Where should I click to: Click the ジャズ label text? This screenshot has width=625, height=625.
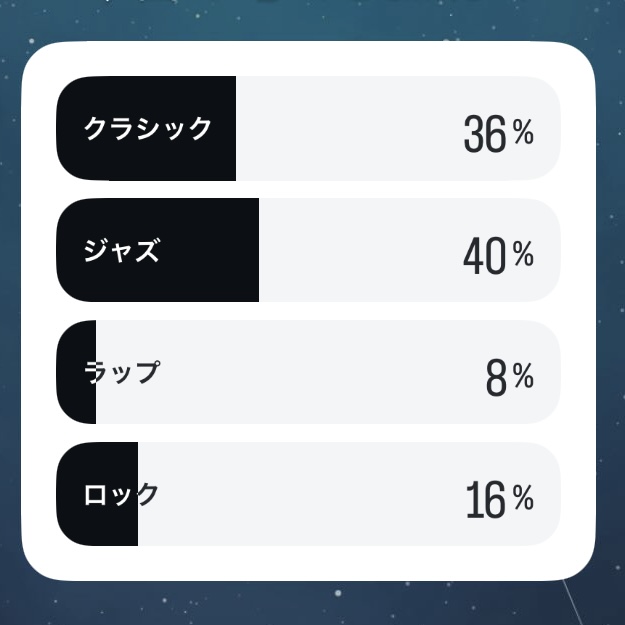(x=122, y=250)
